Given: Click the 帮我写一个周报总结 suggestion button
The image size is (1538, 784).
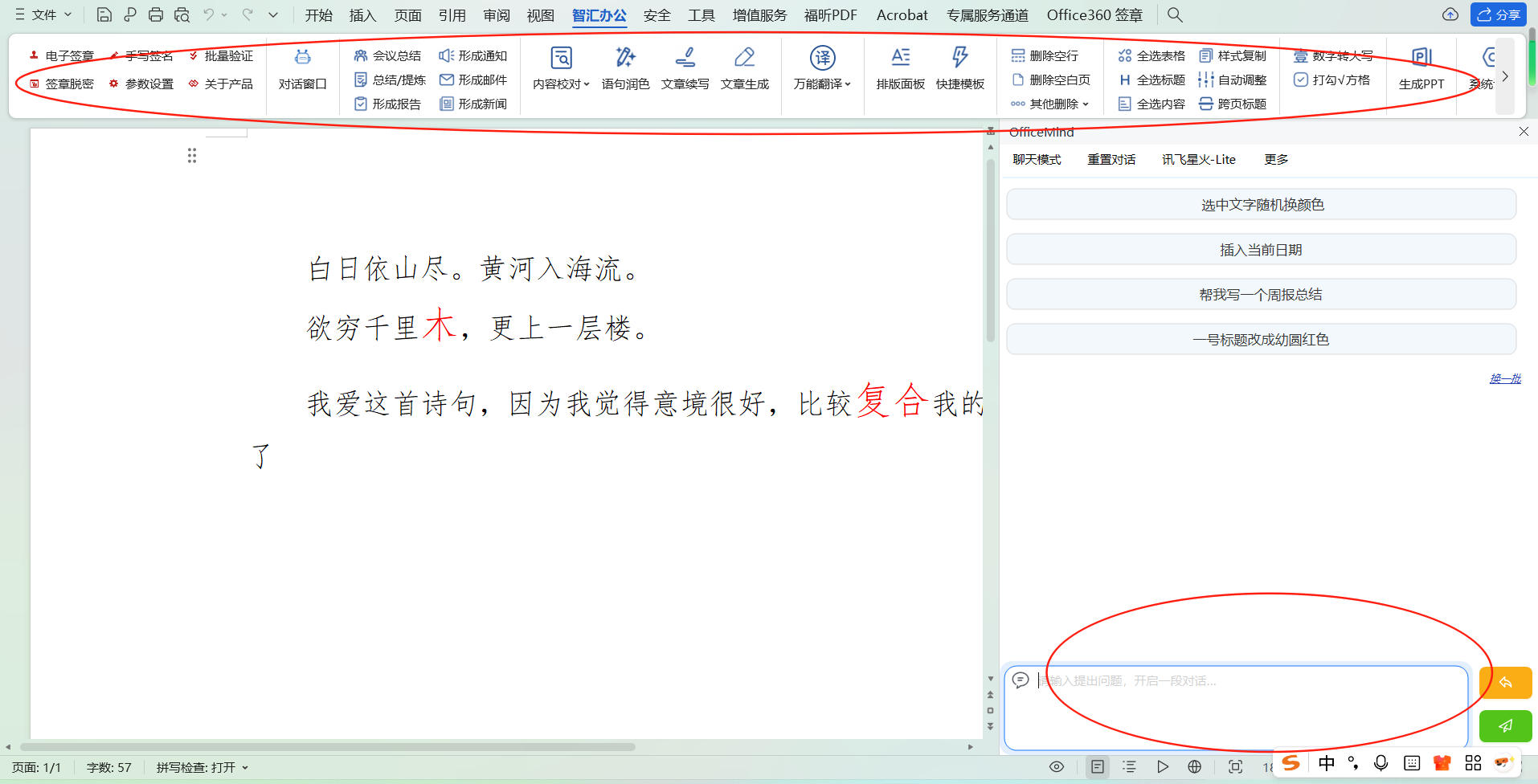Looking at the screenshot, I should point(1260,295).
